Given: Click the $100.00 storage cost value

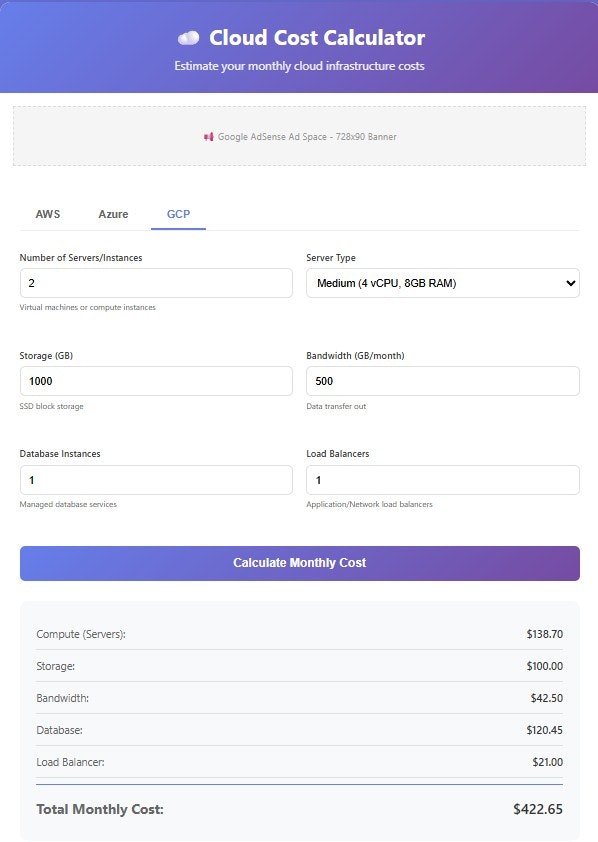Looking at the screenshot, I should click(545, 666).
